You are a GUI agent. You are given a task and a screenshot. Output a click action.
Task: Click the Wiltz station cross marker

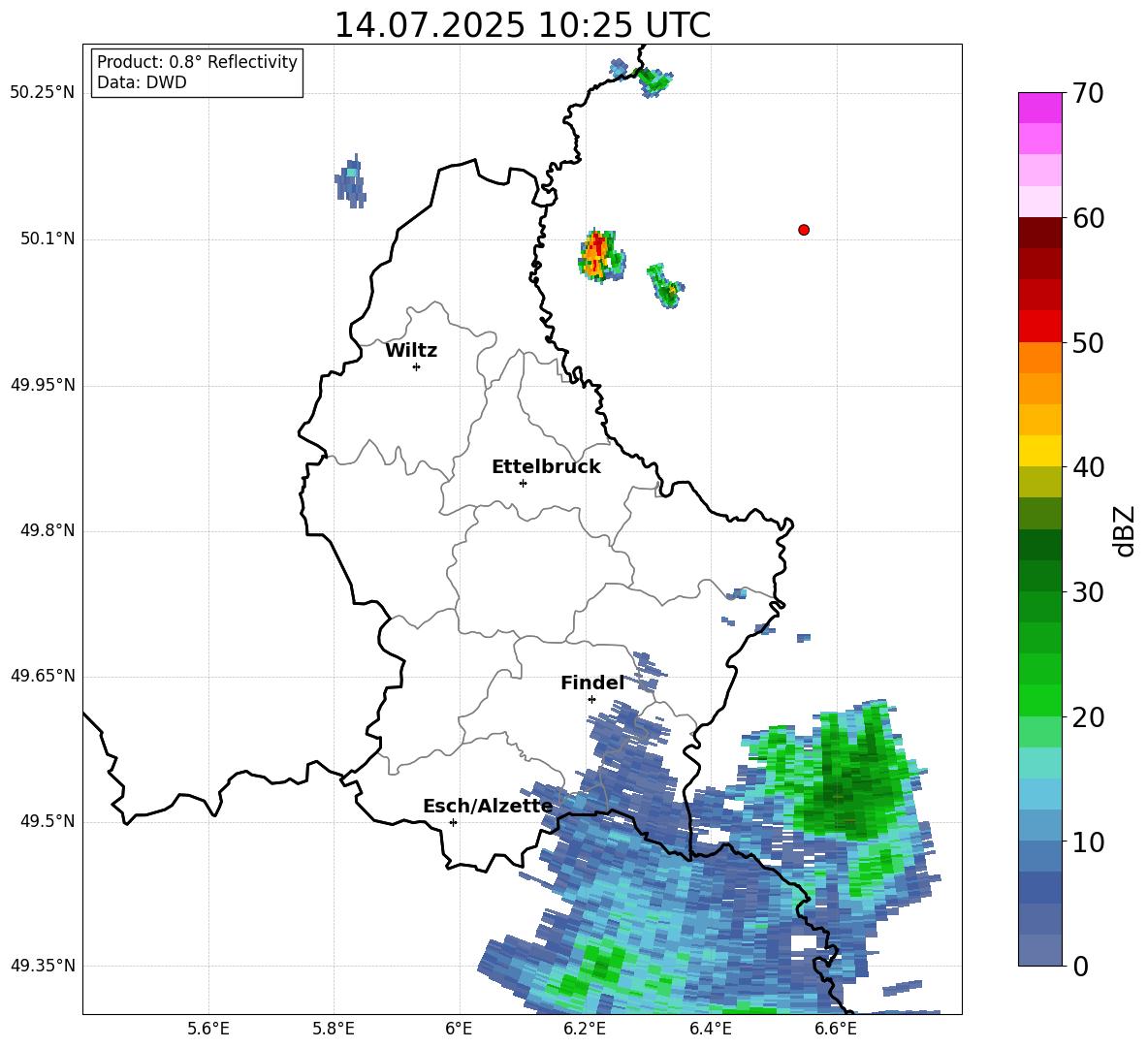click(416, 366)
